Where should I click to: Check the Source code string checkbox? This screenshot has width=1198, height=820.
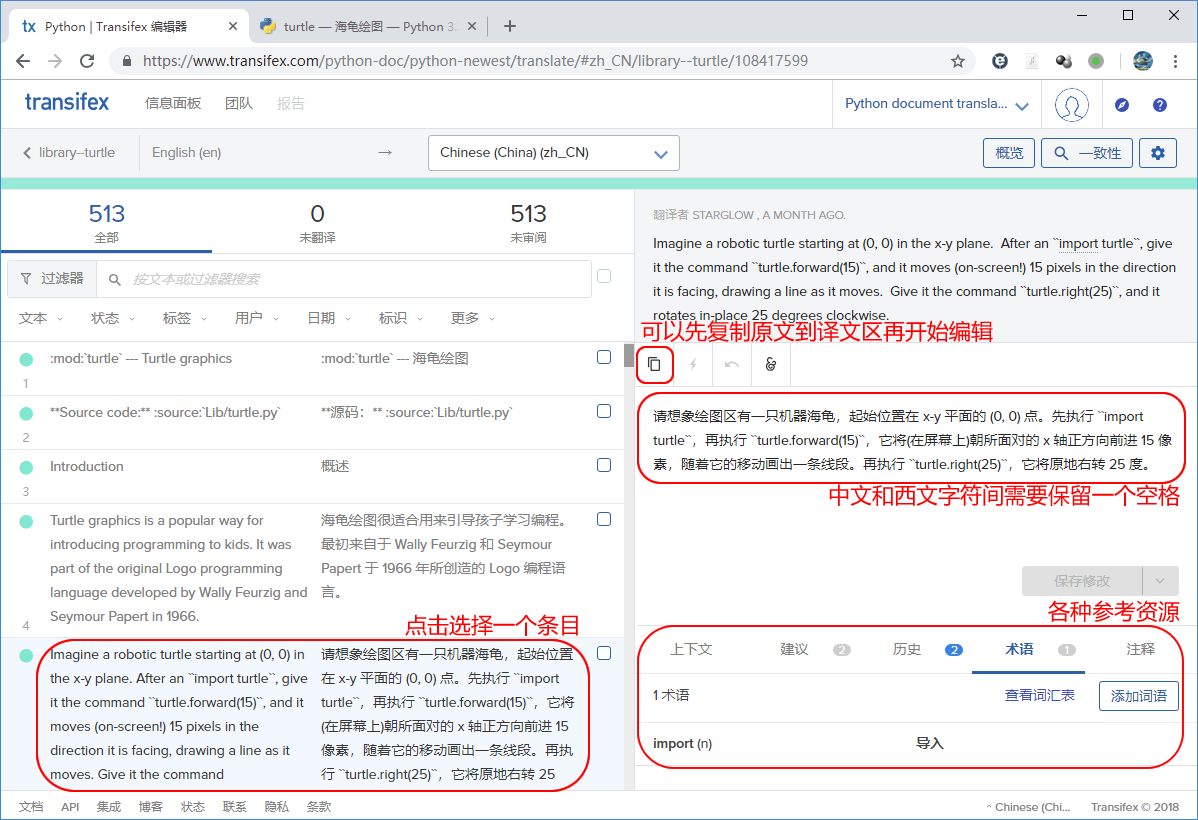[x=604, y=411]
